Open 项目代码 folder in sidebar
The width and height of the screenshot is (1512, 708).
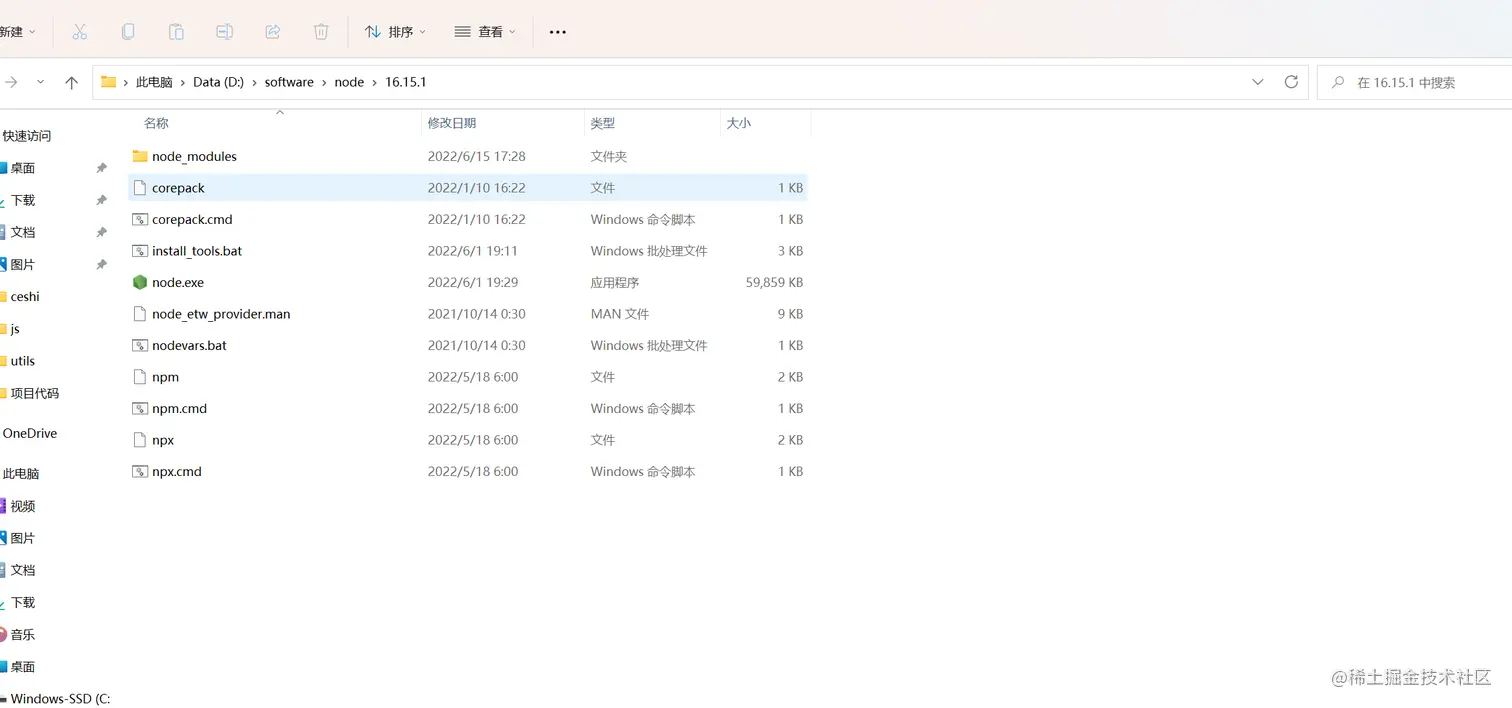(x=35, y=393)
